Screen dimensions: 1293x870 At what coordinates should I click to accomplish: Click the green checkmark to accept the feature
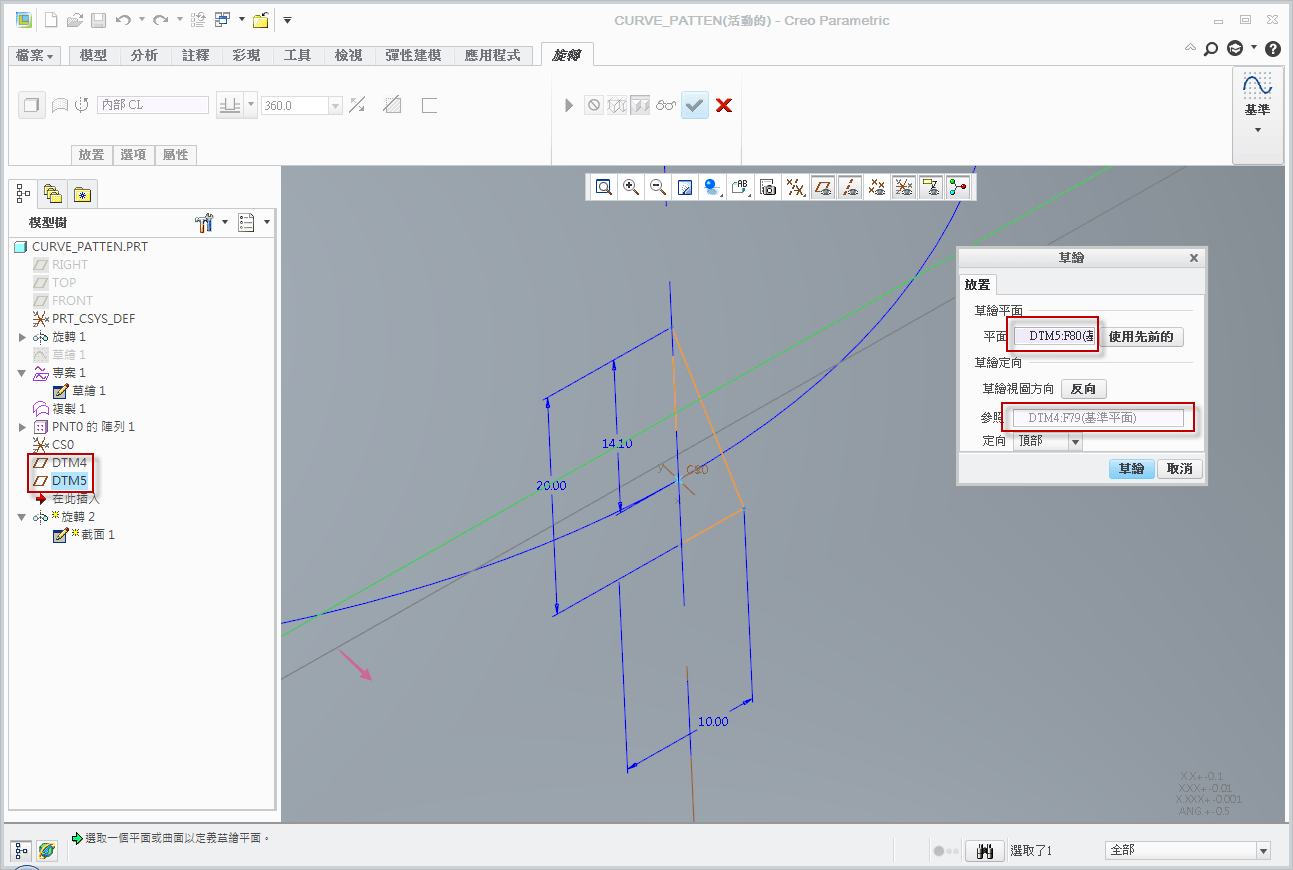(x=695, y=105)
